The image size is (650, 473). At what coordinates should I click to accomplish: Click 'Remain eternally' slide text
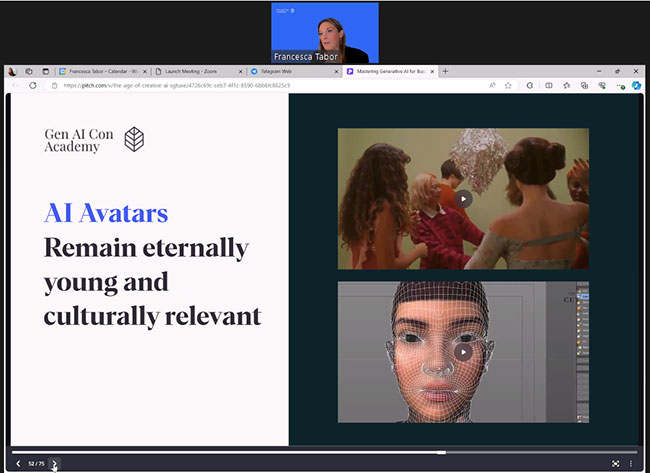click(x=146, y=248)
